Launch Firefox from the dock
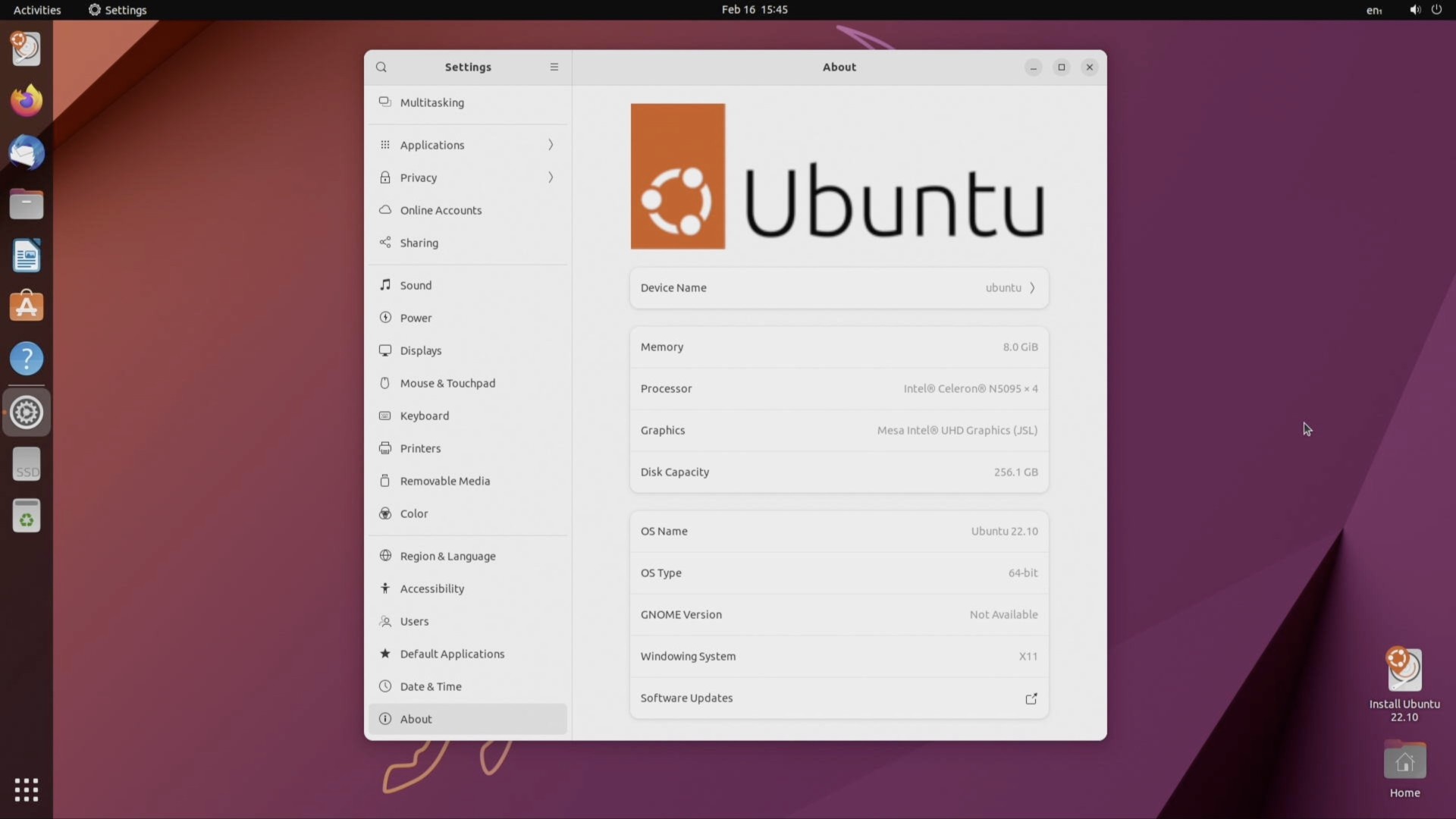The image size is (1456, 819). 27,100
